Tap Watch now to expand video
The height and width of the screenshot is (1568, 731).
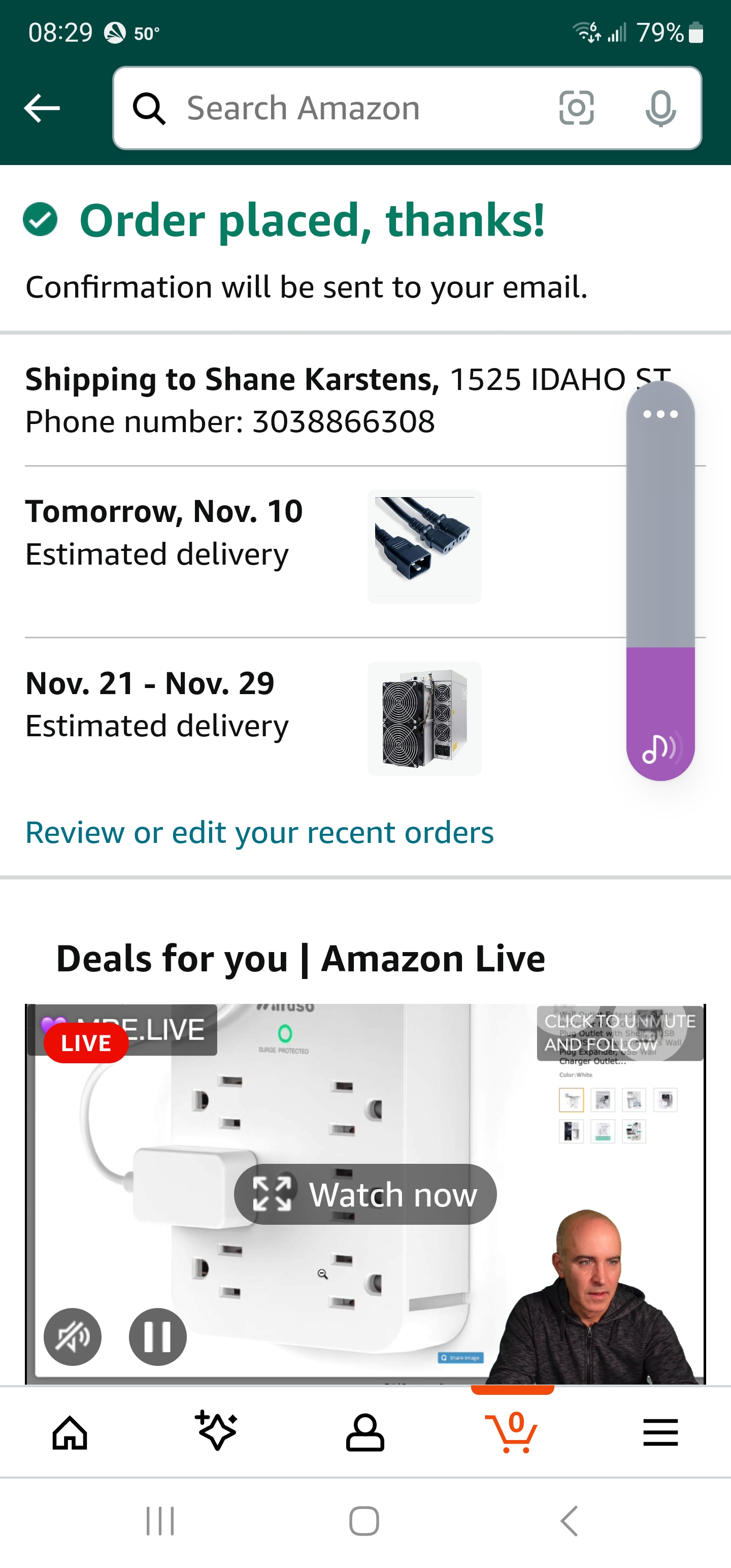(365, 1194)
